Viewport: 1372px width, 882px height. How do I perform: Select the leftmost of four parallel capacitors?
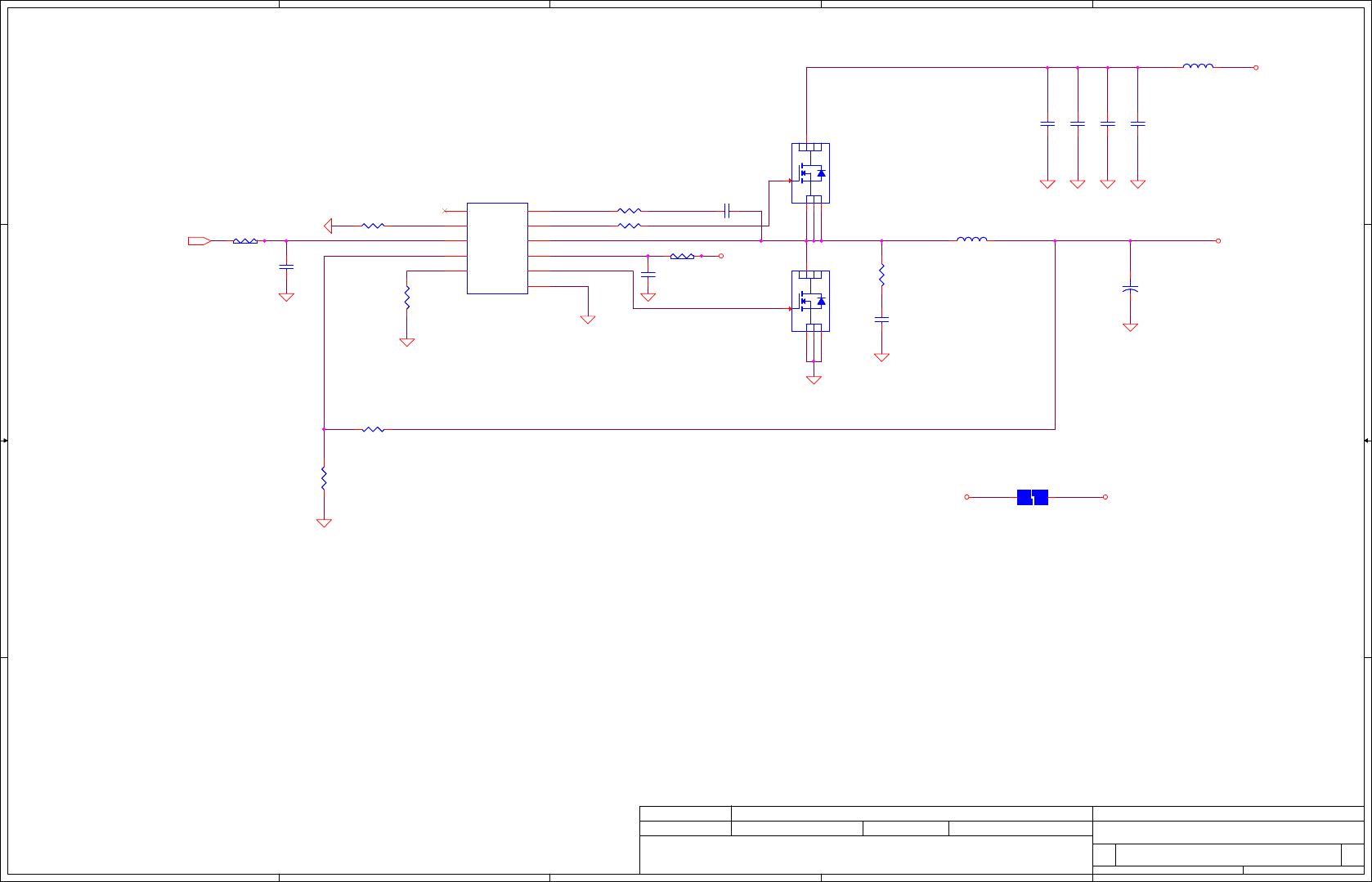pos(1047,123)
